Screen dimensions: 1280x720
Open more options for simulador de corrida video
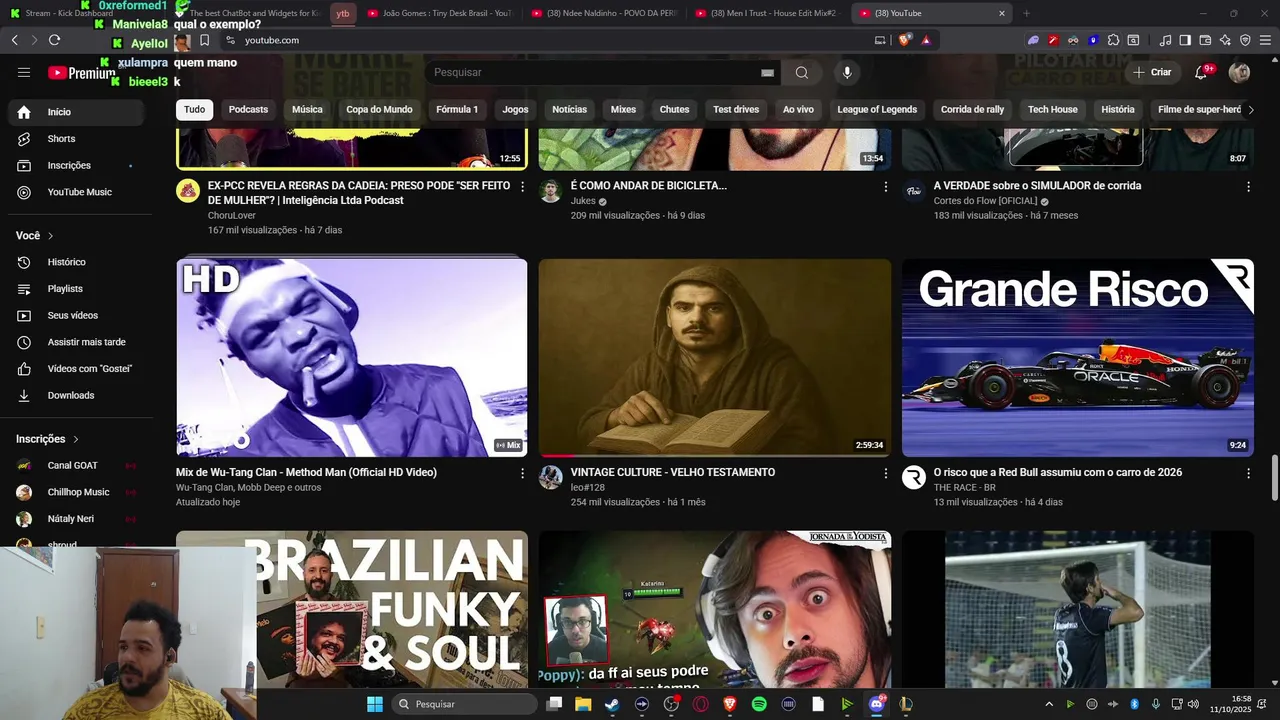click(x=1248, y=186)
